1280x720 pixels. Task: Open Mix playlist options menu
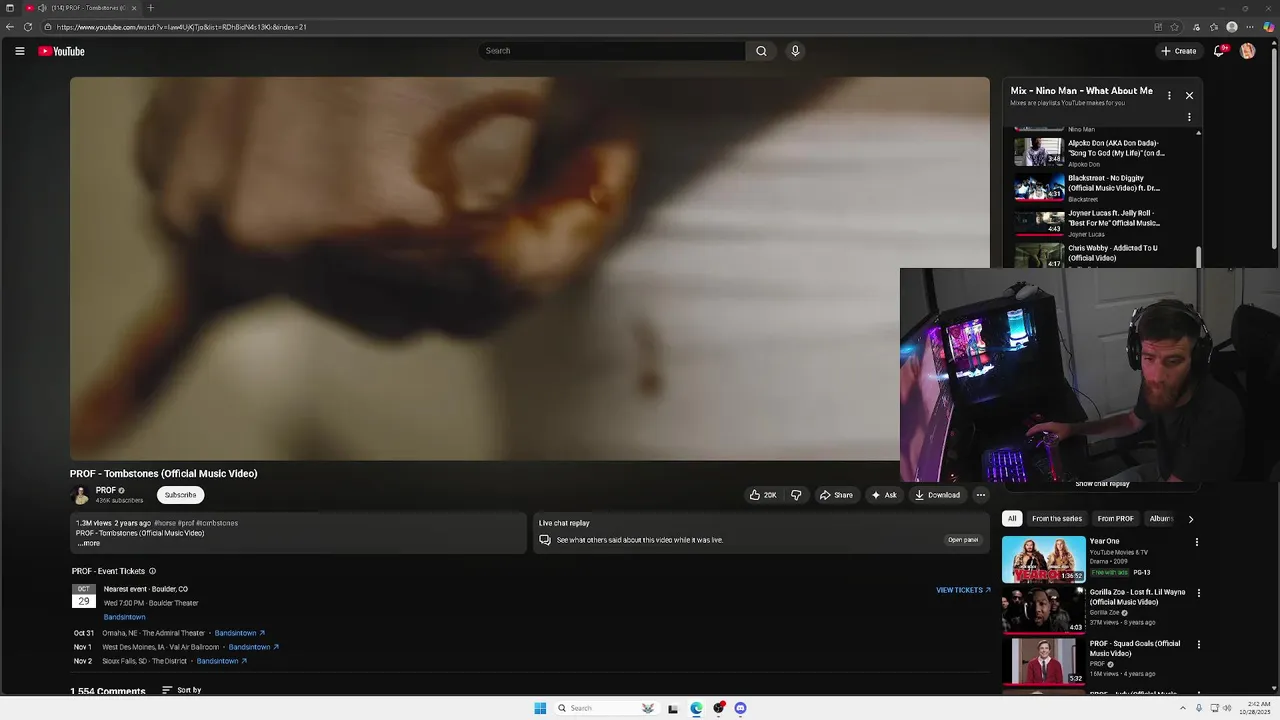click(x=1169, y=95)
